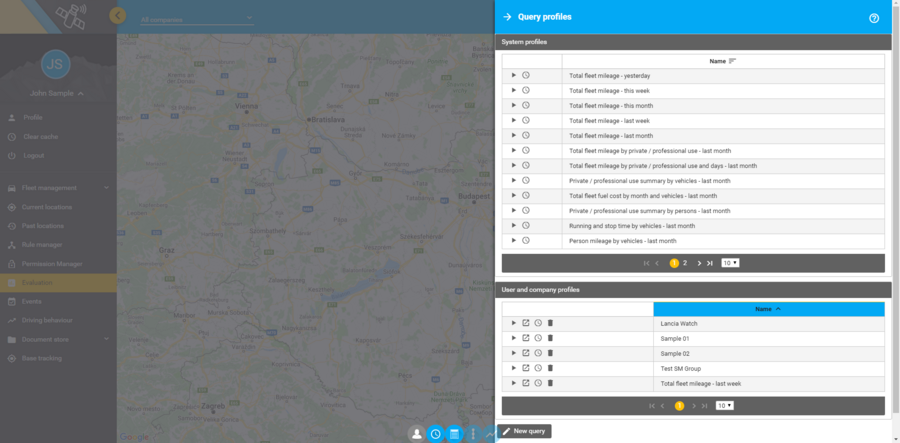Open the schedule clock for Test SM Group

(x=538, y=368)
